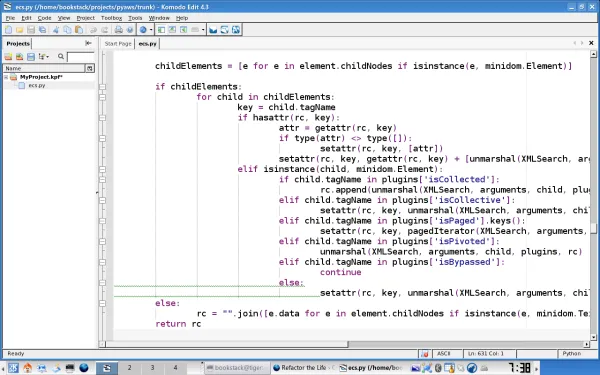Viewport: 600px width, 375px height.
Task: Click the greyed icon after pane toggles
Action: coord(195,30)
